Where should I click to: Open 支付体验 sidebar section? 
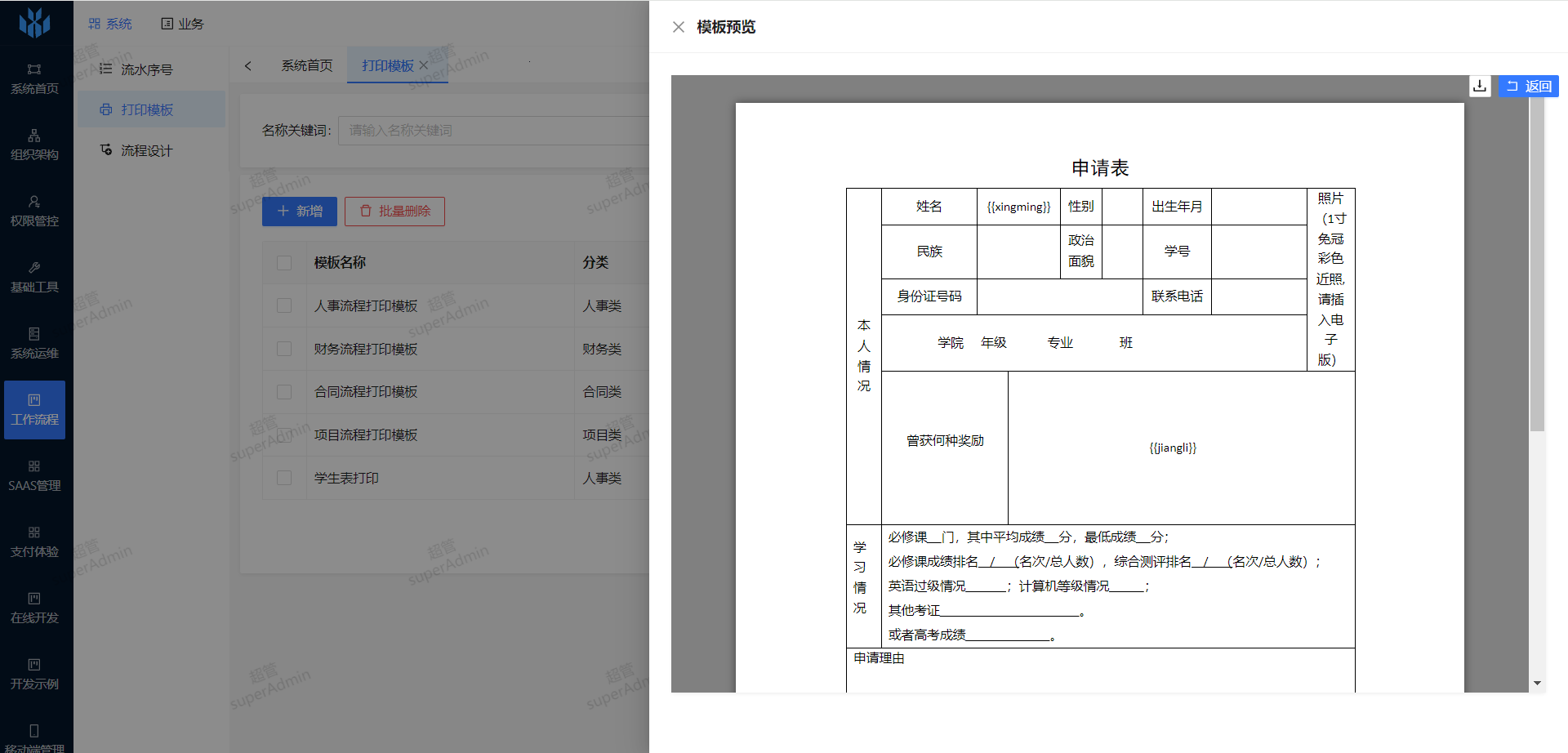point(34,542)
